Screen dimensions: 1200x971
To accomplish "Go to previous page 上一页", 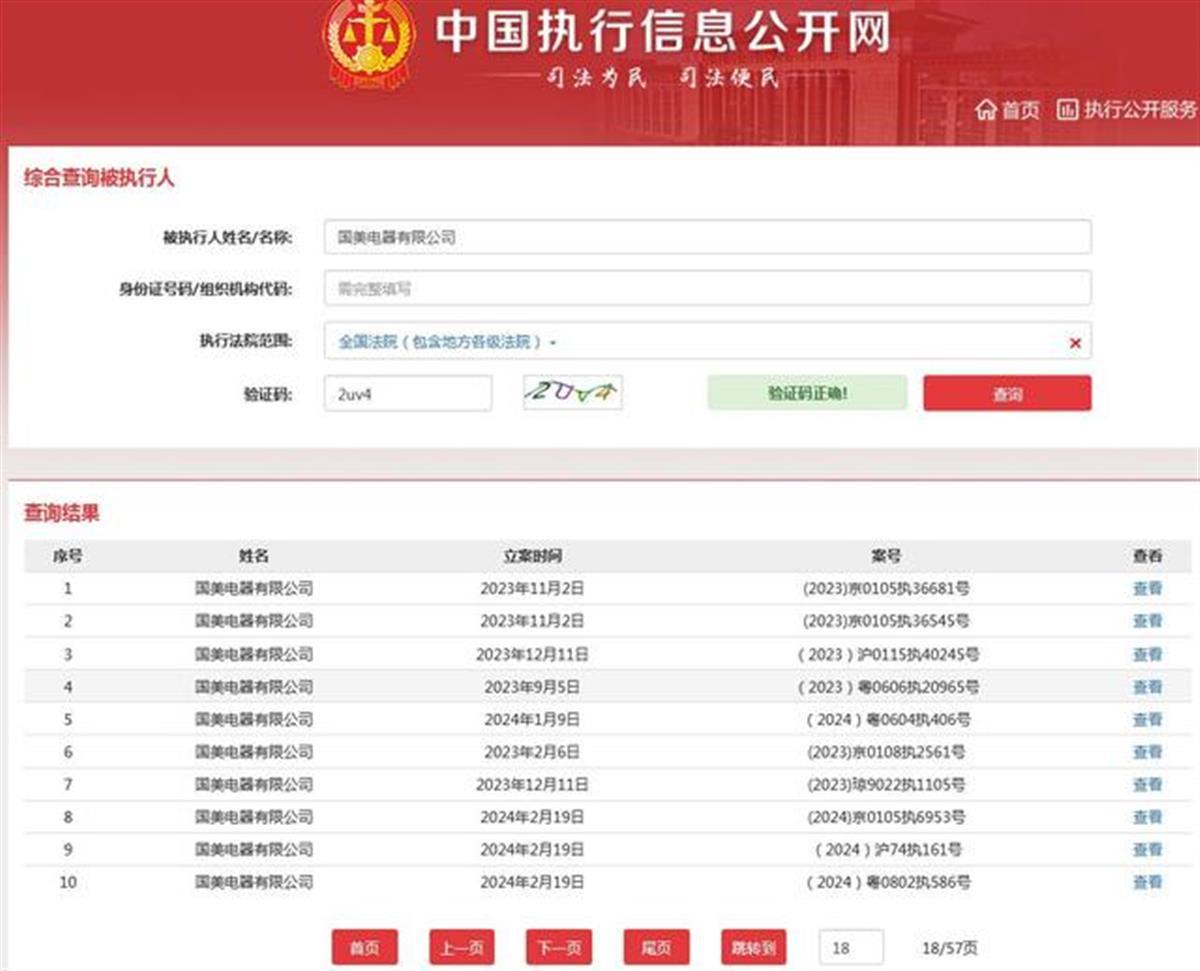I will (462, 947).
